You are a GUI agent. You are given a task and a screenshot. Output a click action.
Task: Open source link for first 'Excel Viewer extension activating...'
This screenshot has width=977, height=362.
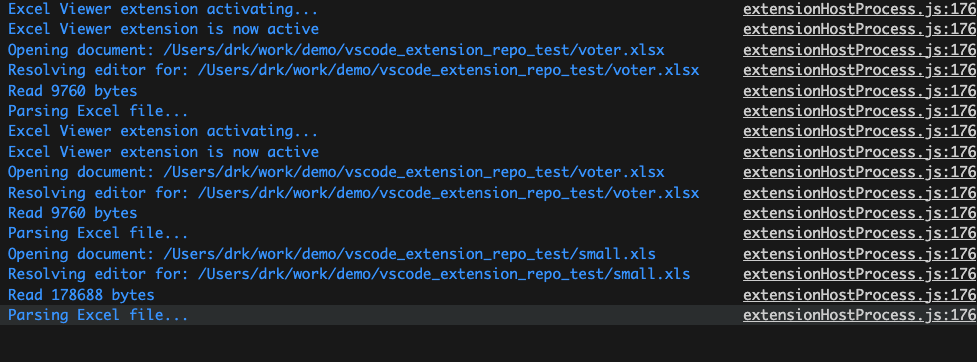pos(860,9)
